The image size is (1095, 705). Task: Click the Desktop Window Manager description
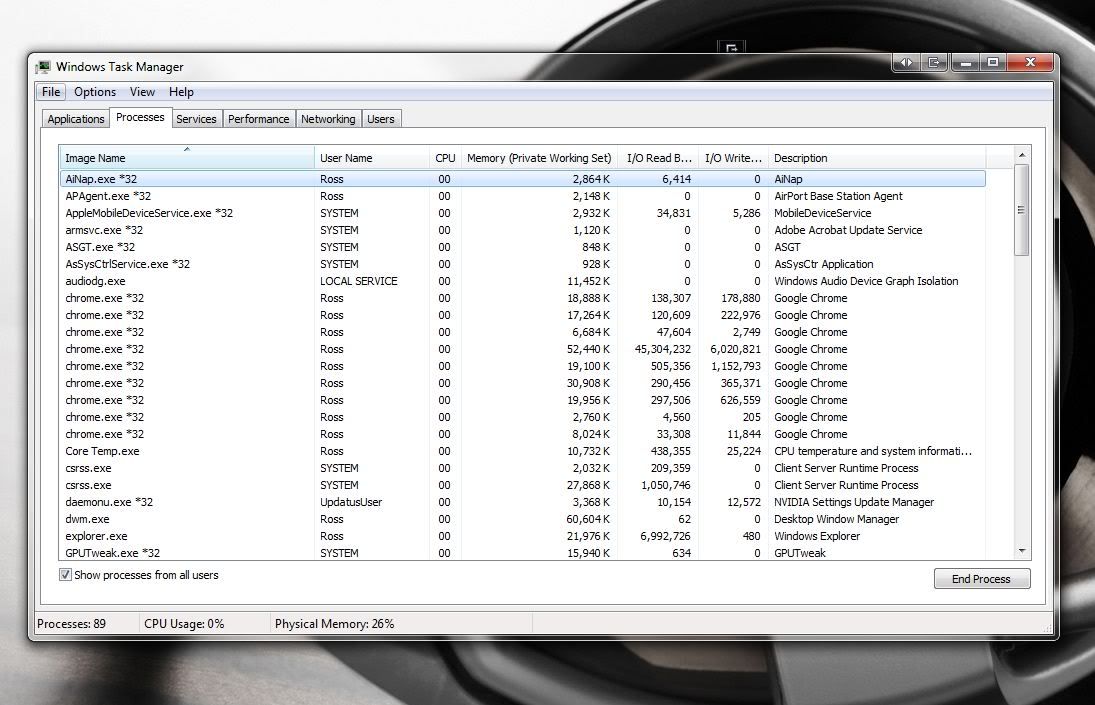tap(836, 519)
